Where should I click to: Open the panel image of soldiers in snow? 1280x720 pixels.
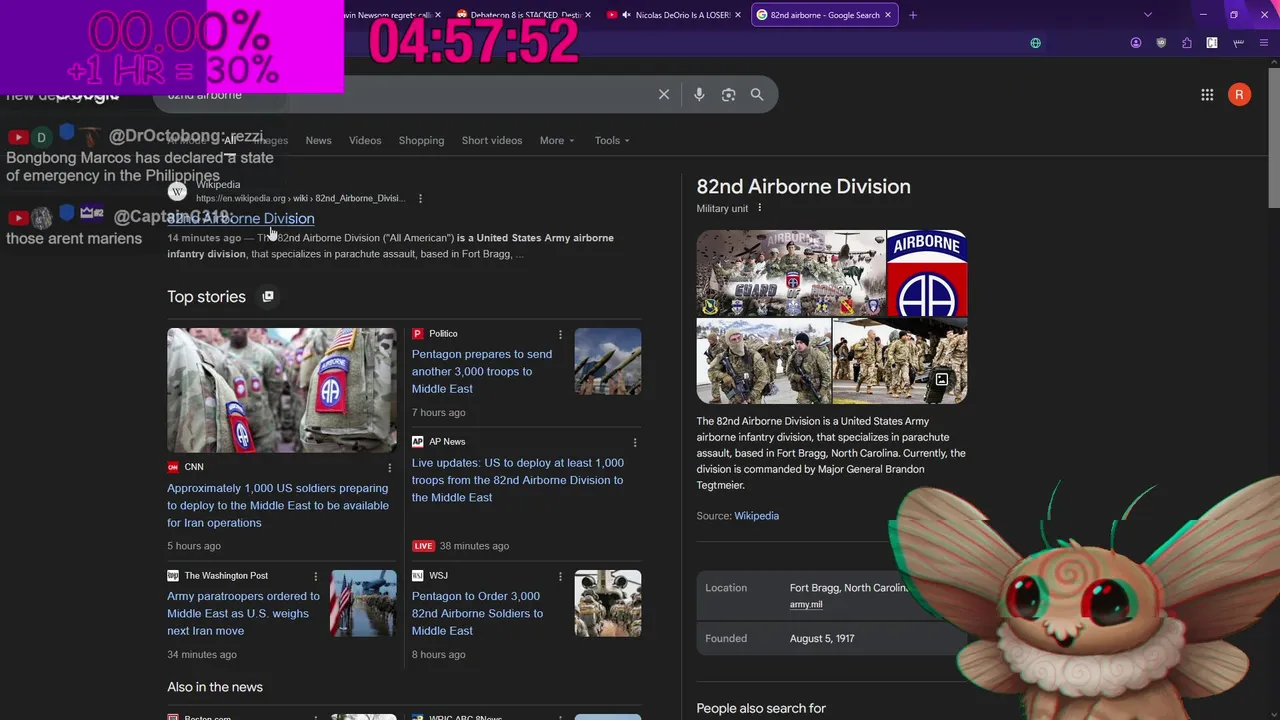(764, 361)
